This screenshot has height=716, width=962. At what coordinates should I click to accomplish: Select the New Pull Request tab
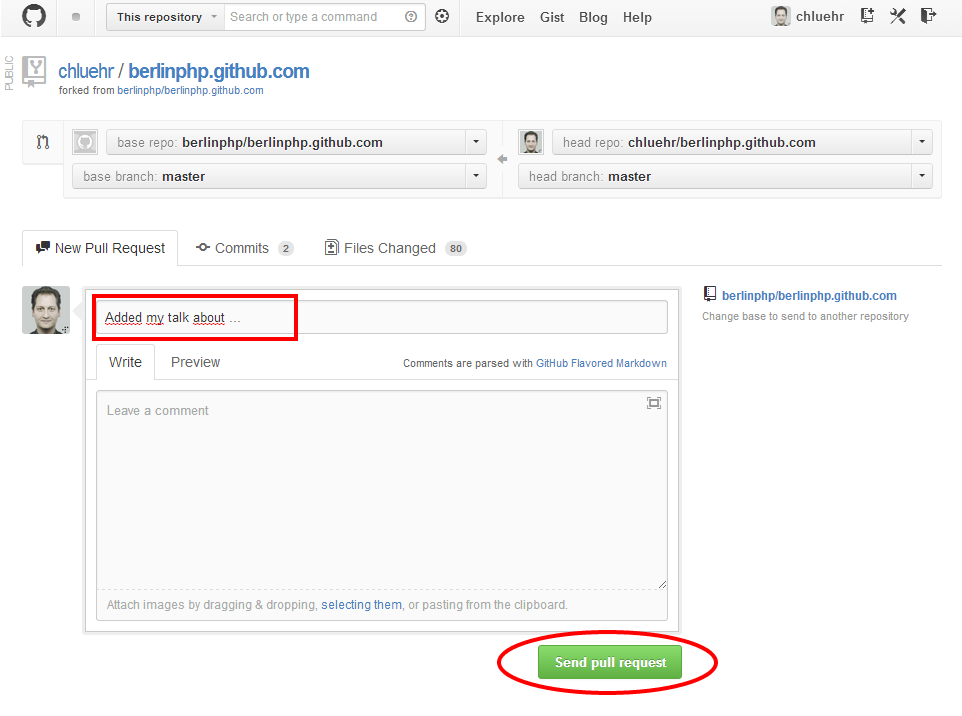tap(100, 248)
